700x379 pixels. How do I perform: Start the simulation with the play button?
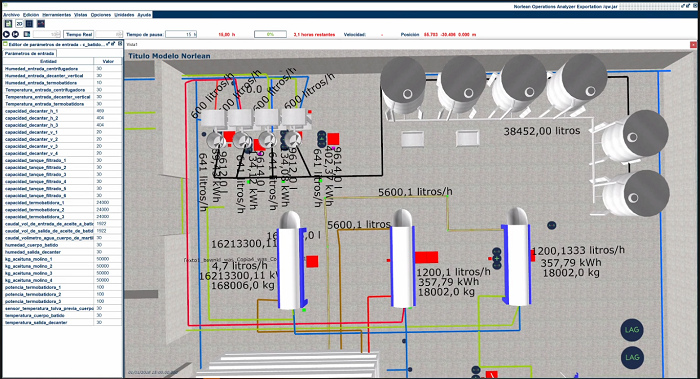click(x=6, y=34)
